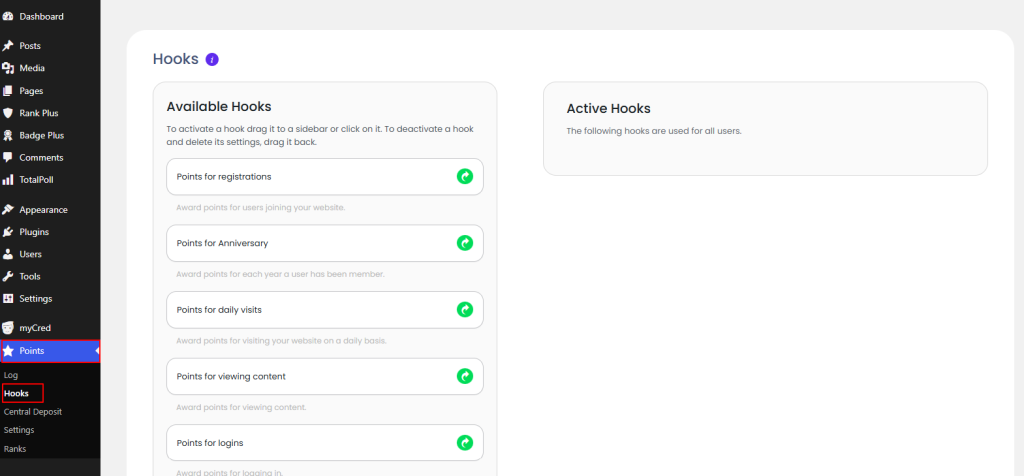
Task: Open the Ranks submenu link
Action: pos(15,449)
